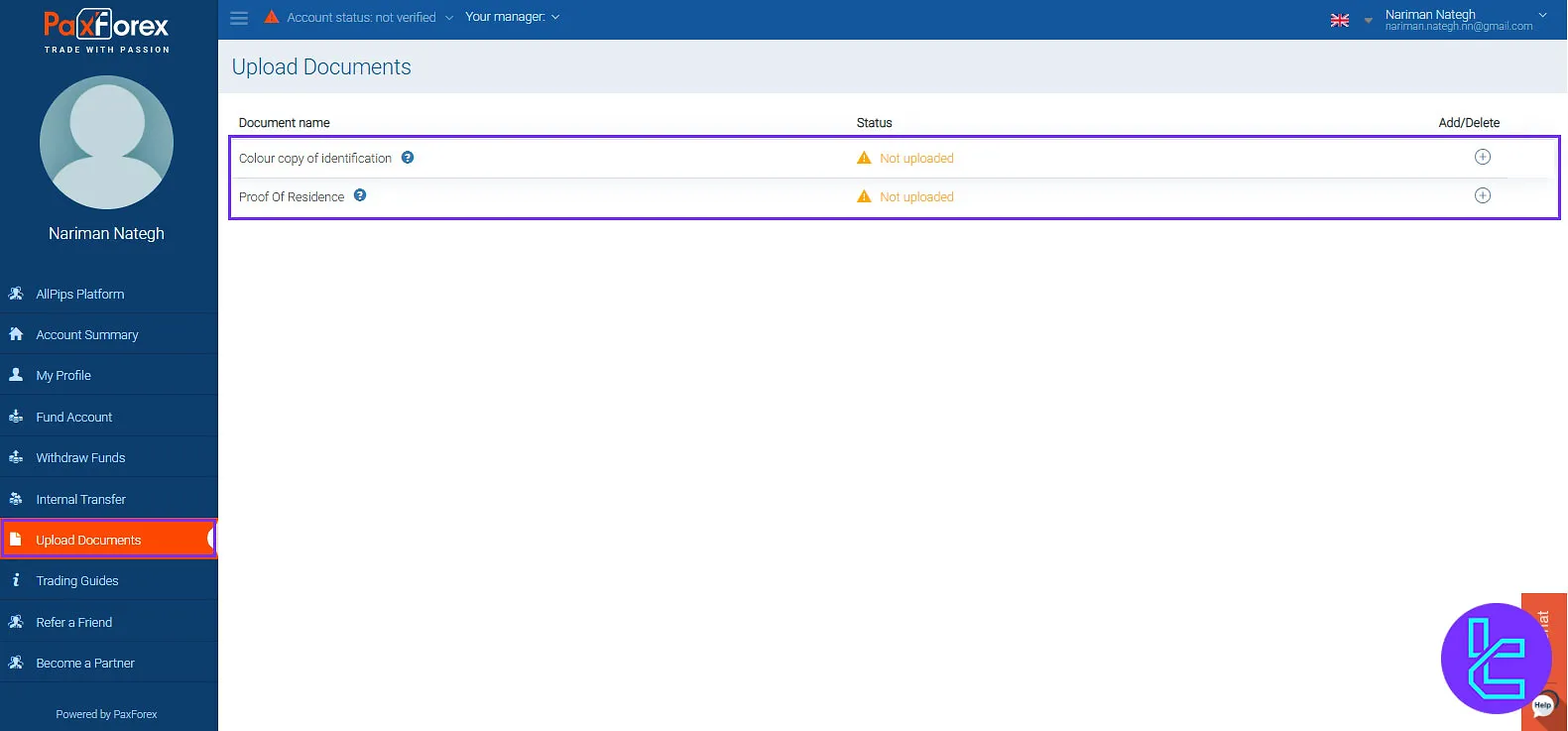Click the Trading Guides info icon
The height and width of the screenshot is (731, 1568).
16,580
